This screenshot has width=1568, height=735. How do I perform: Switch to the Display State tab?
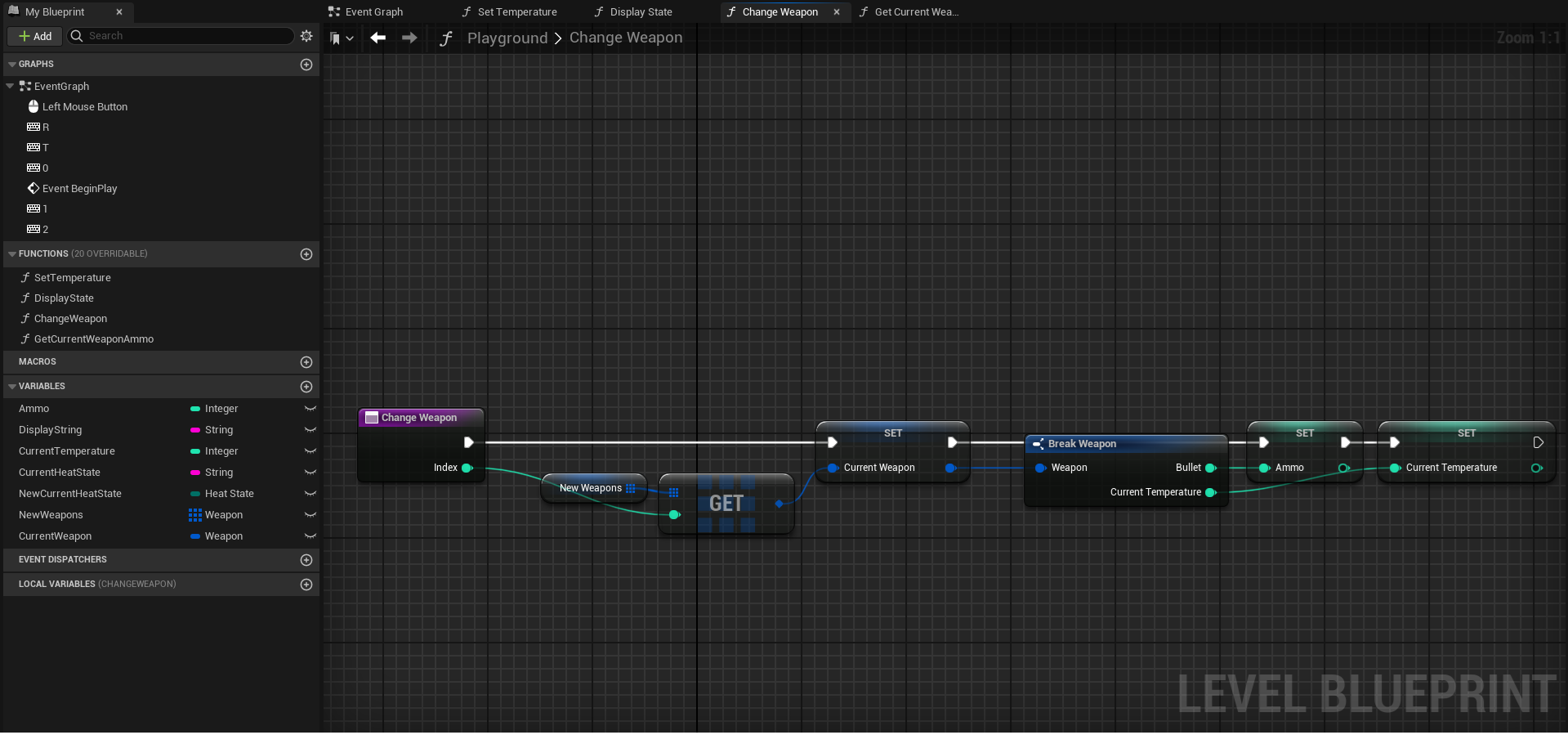click(633, 12)
